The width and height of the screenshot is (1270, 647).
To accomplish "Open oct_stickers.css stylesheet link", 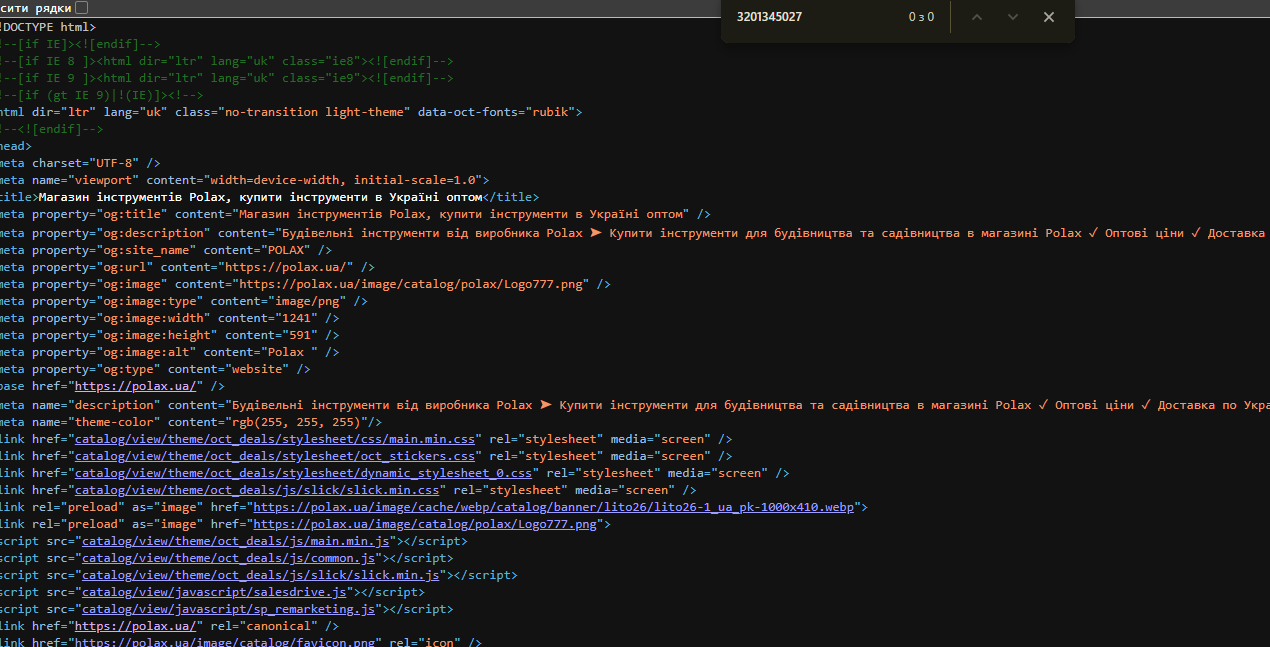I will pyautogui.click(x=275, y=456).
